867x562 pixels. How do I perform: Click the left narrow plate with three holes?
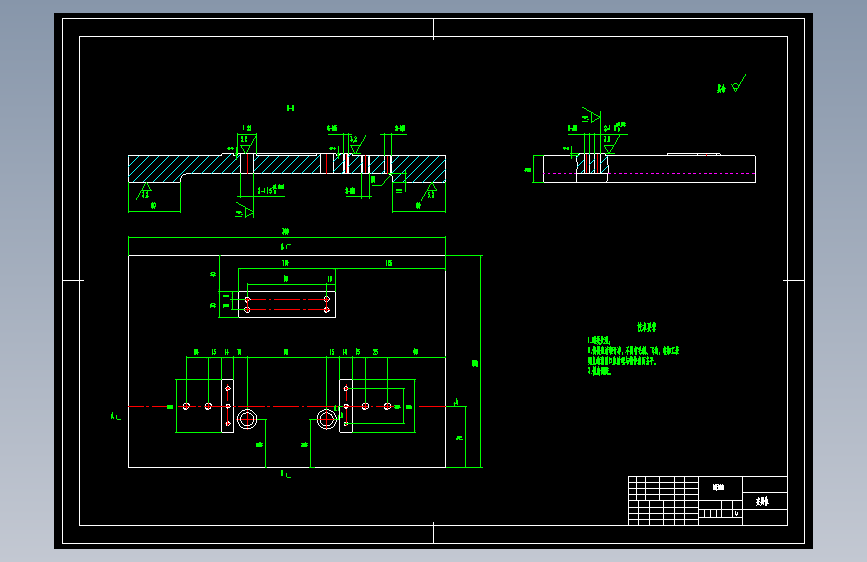click(228, 406)
